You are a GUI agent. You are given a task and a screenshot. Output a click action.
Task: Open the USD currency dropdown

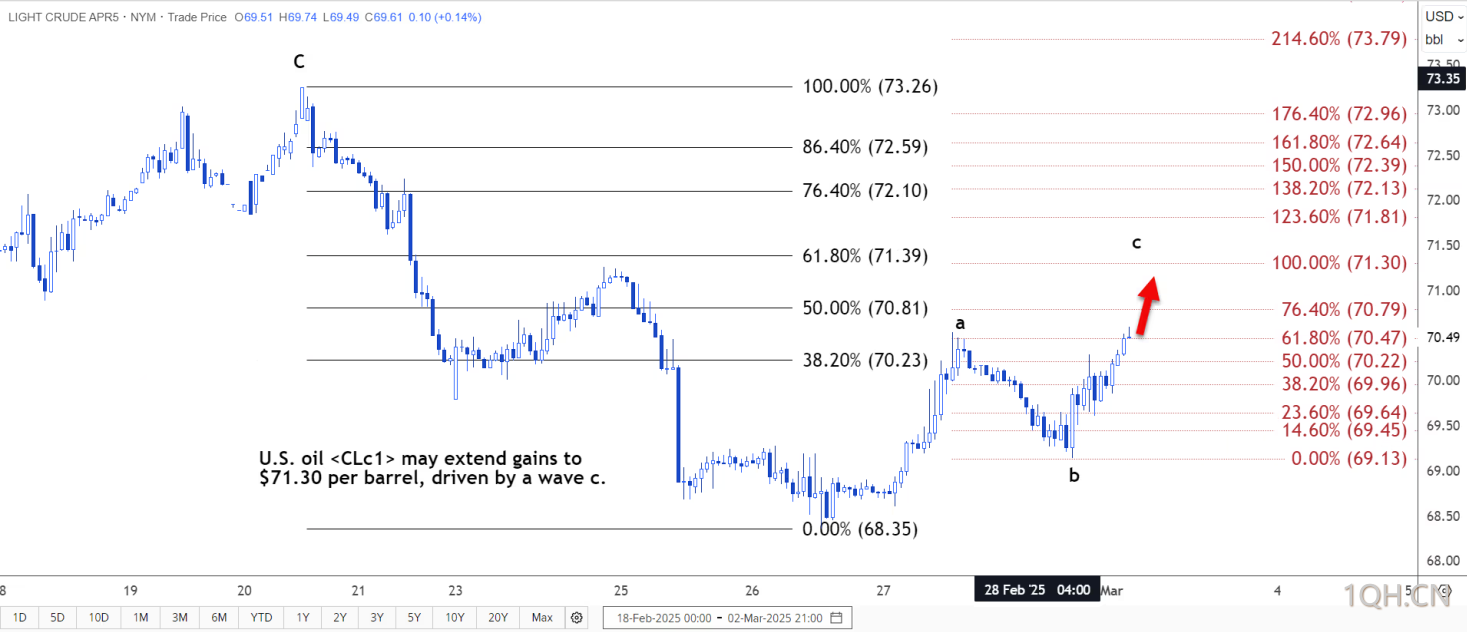pos(1443,16)
